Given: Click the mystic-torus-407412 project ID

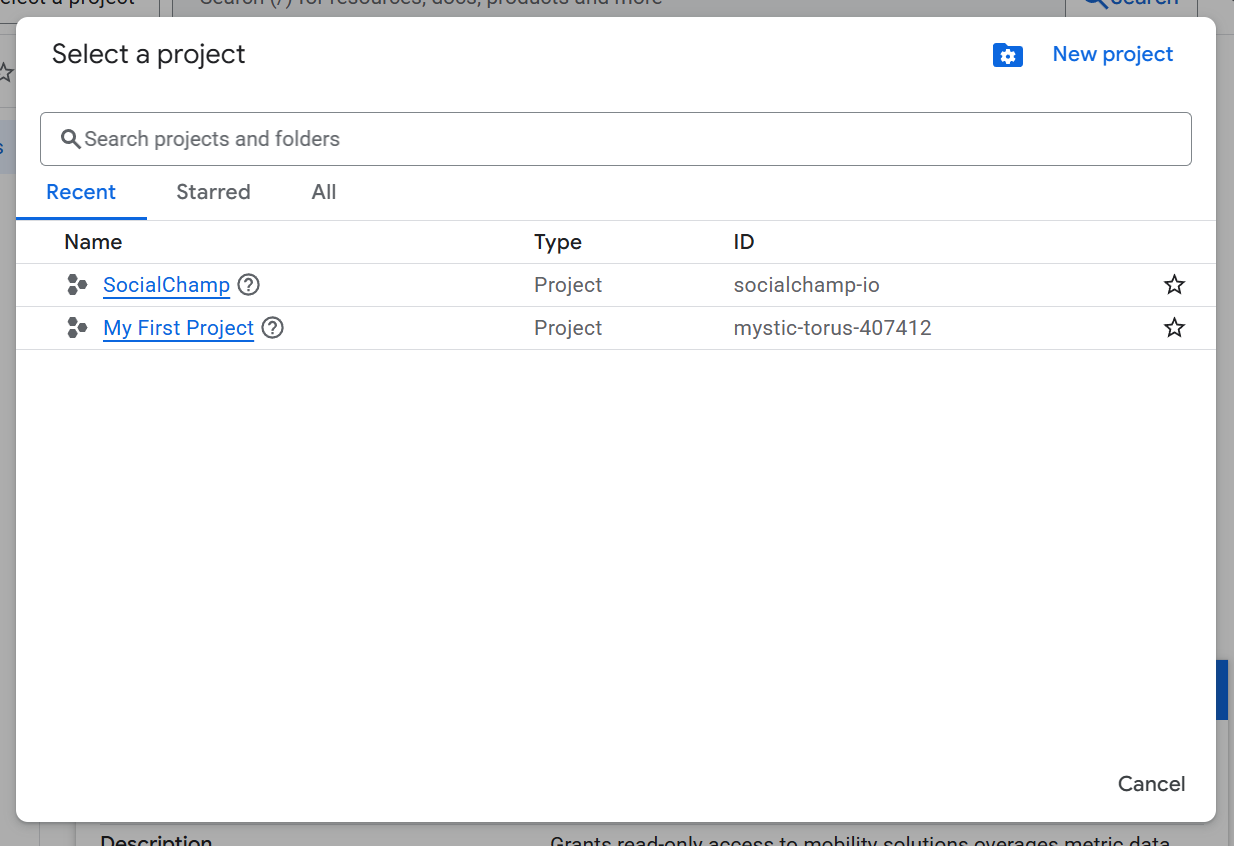Looking at the screenshot, I should (832, 328).
